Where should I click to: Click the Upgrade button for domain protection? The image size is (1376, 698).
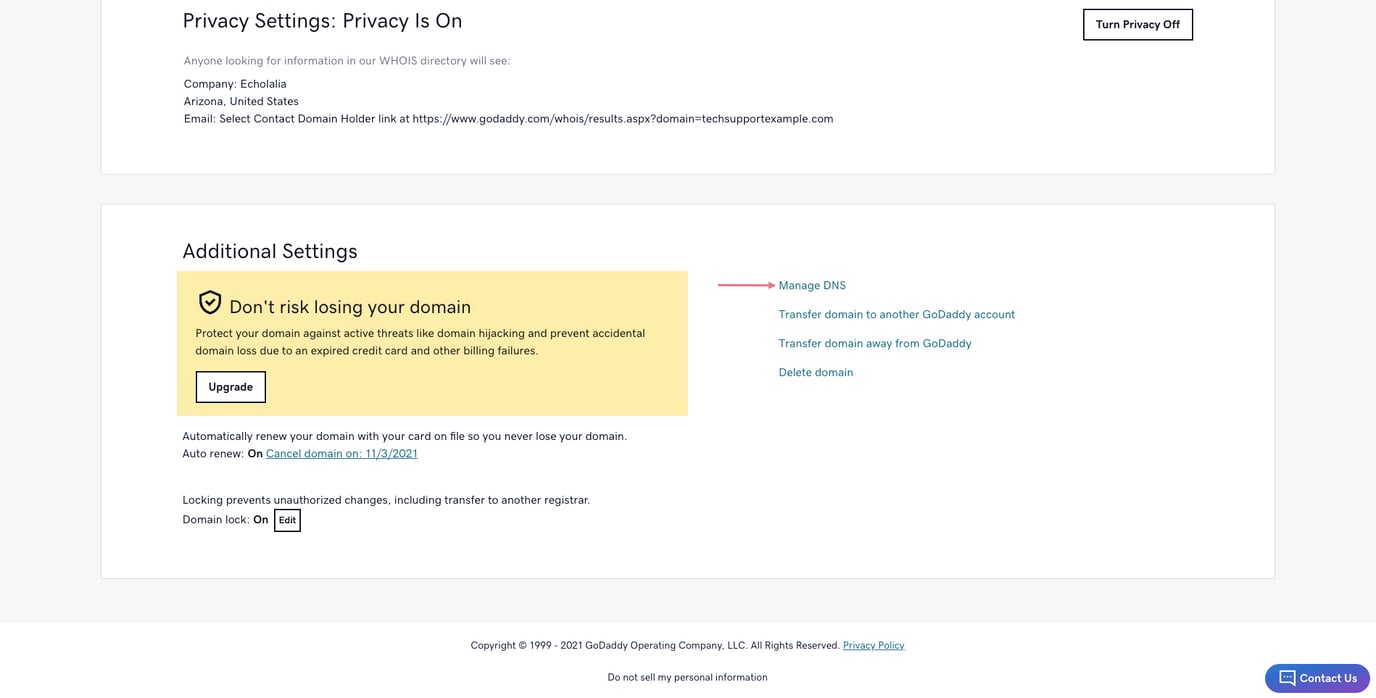point(230,386)
